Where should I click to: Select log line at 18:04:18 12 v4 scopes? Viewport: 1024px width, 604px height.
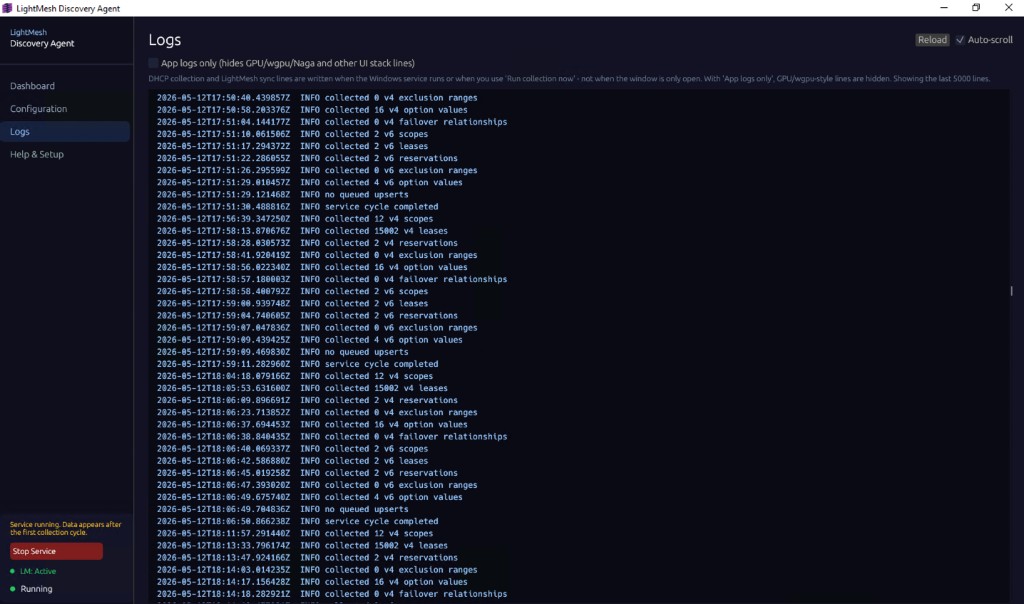[x=295, y=376]
